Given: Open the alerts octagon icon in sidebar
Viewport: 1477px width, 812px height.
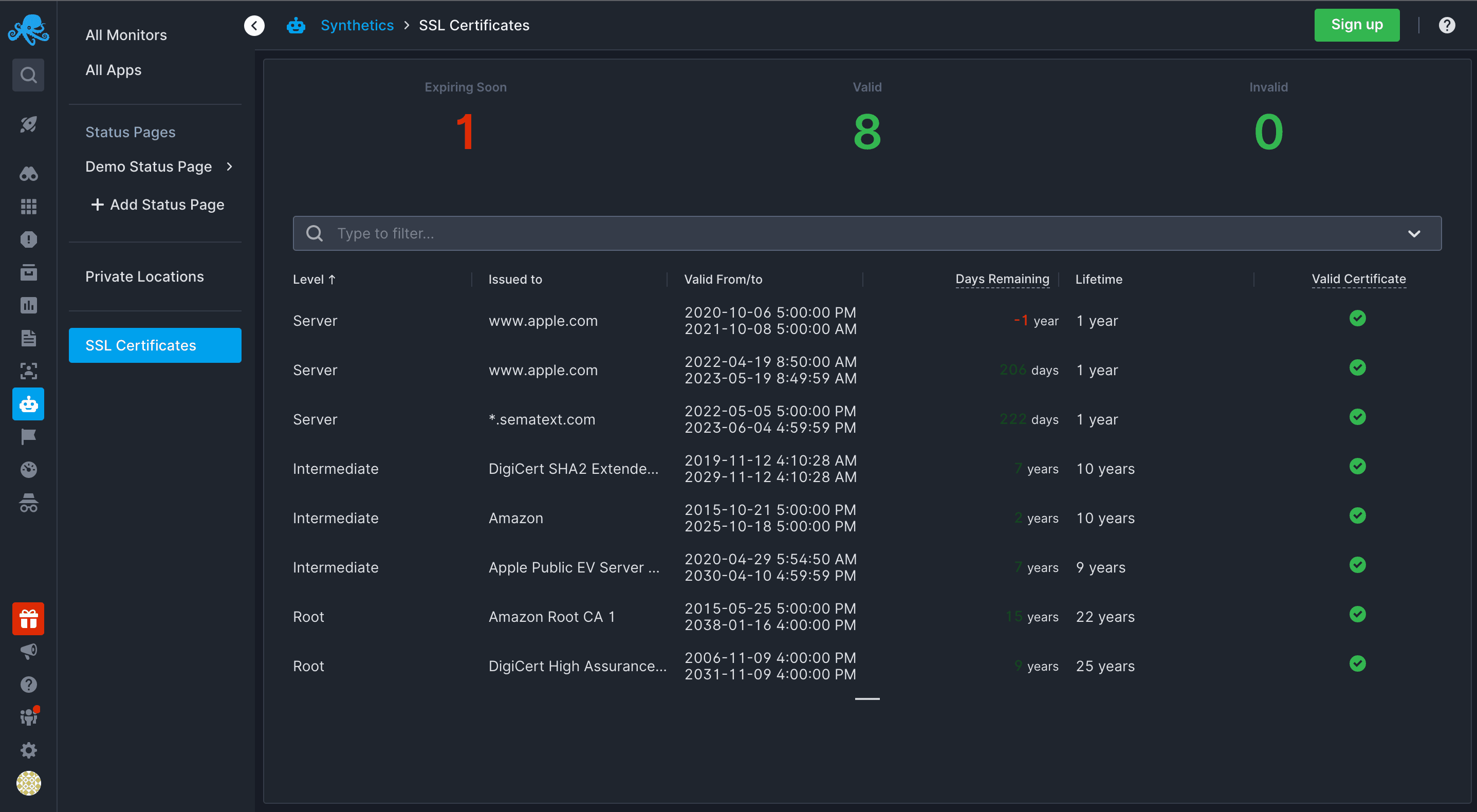Looking at the screenshot, I should [28, 239].
